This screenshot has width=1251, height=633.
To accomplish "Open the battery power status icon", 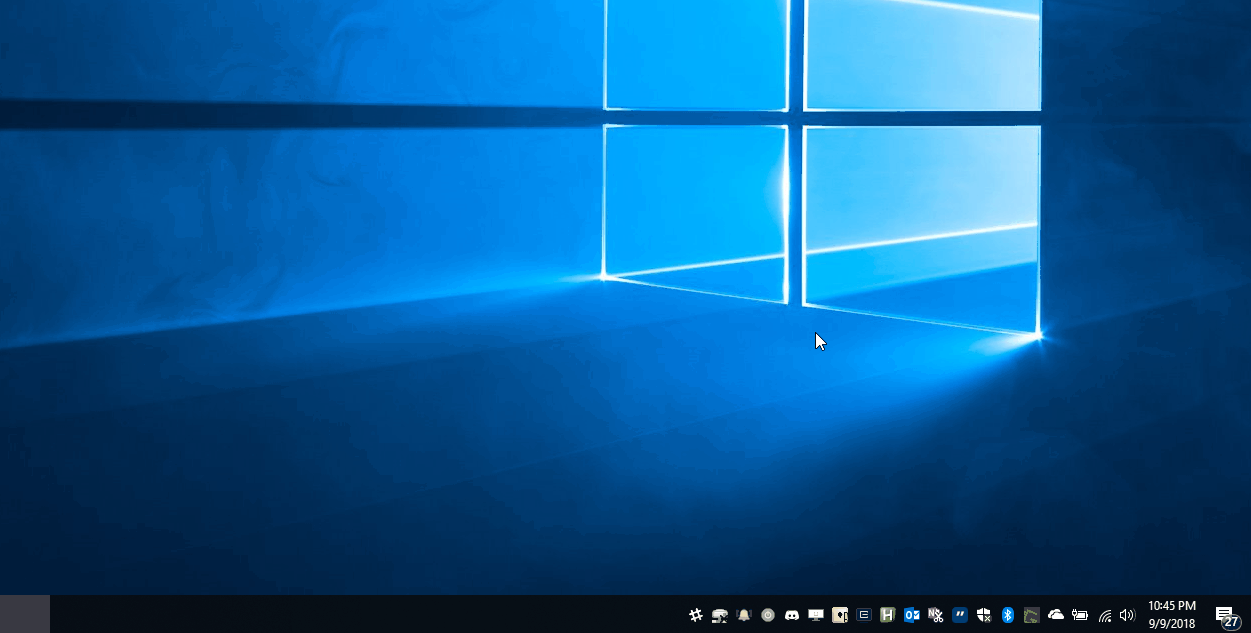I will [x=1080, y=615].
